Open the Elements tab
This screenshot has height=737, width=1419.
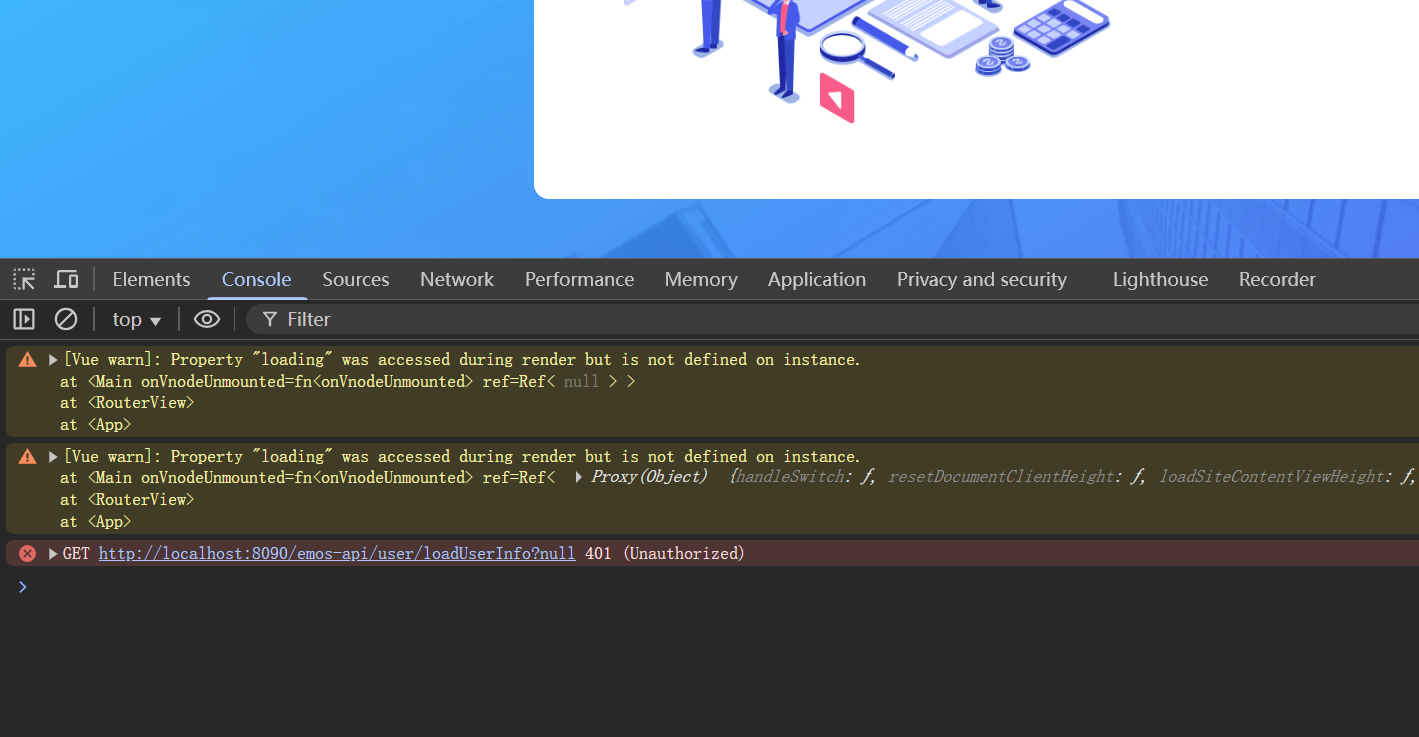(151, 279)
